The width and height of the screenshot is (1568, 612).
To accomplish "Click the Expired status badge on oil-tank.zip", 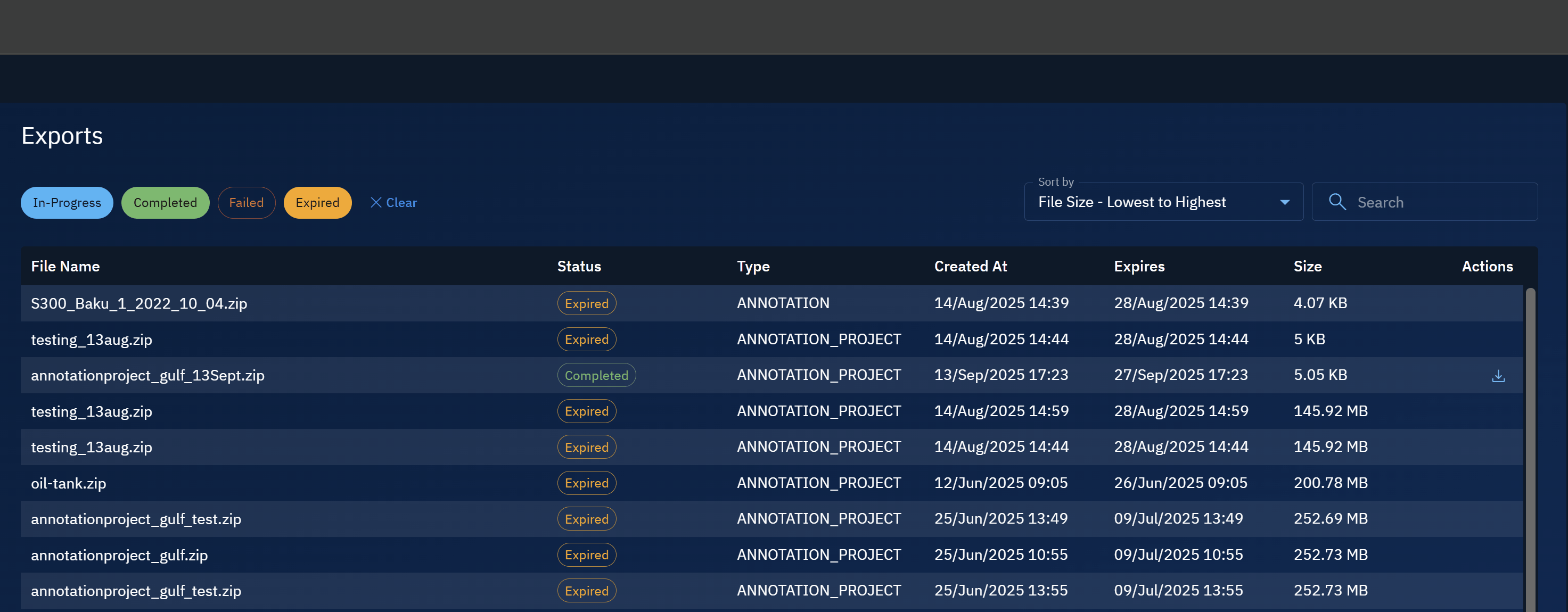I will (x=586, y=483).
